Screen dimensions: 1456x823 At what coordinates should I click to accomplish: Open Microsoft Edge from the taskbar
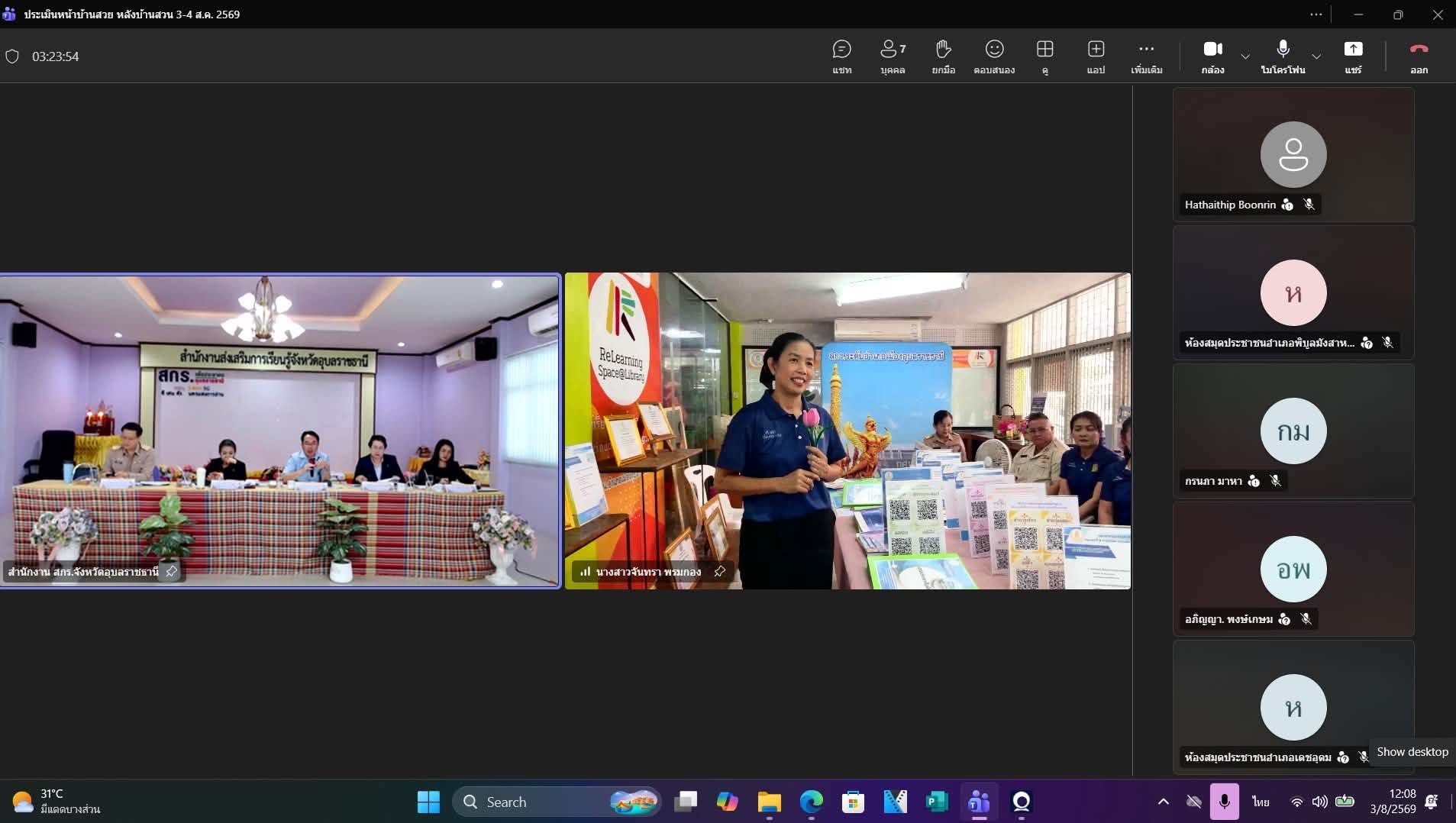click(811, 802)
